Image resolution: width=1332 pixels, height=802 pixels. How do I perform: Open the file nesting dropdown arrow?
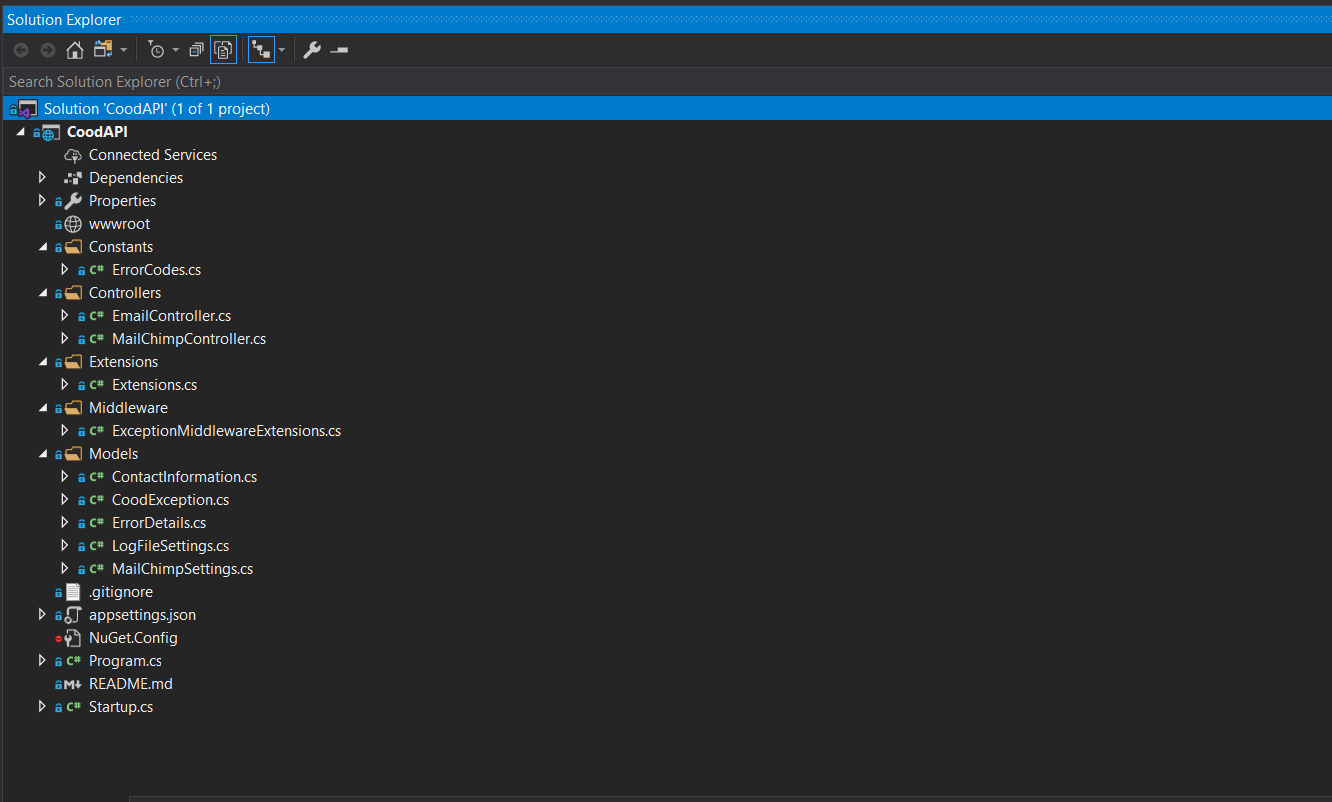coord(282,50)
